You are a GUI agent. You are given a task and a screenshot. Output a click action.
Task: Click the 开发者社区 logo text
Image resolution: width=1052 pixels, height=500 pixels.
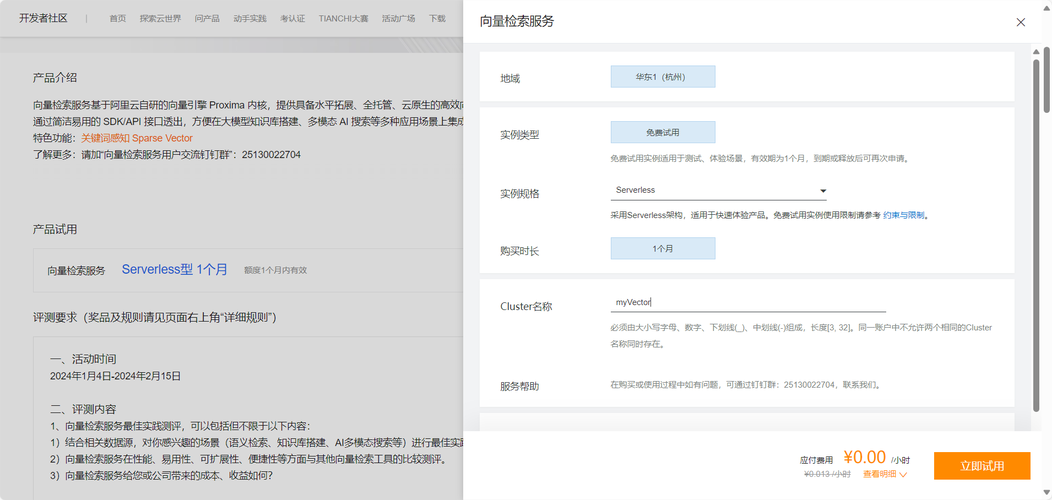click(x=44, y=18)
